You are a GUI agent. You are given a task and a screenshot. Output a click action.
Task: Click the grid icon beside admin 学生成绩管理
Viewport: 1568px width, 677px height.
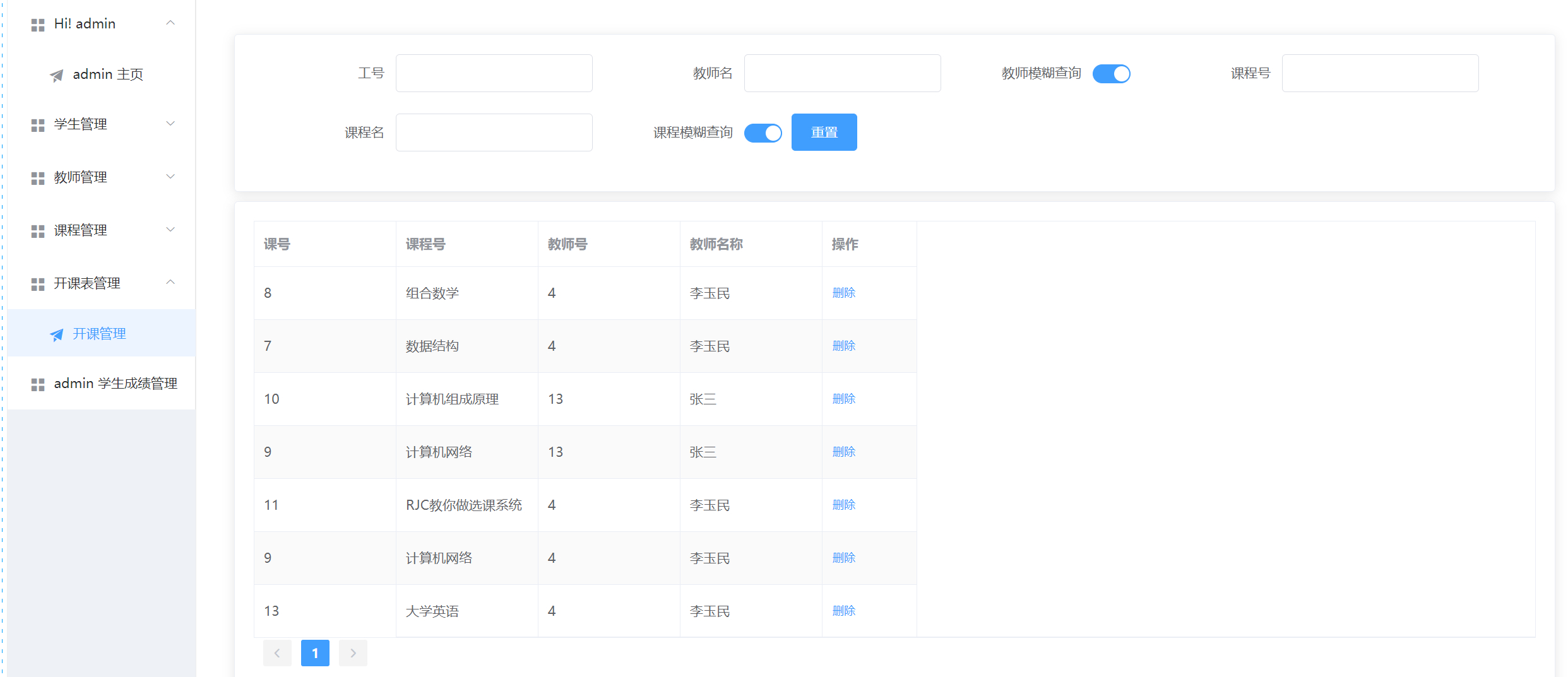pos(37,384)
